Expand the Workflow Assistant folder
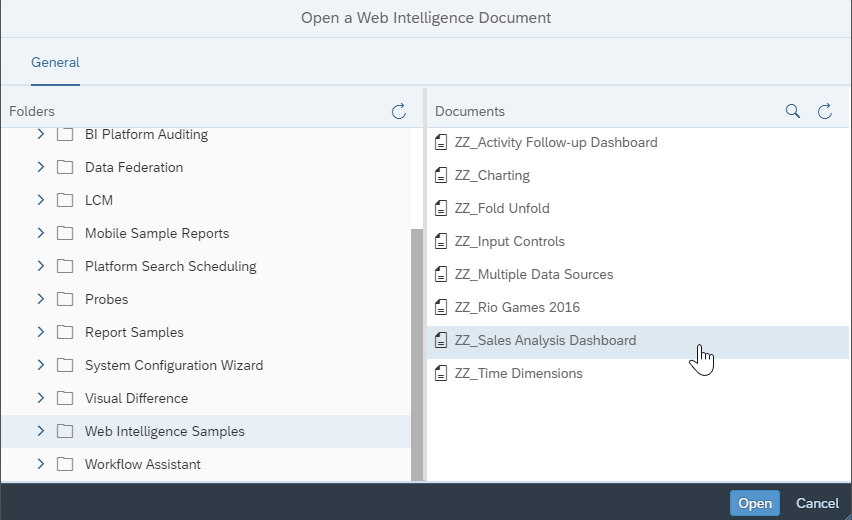The width and height of the screenshot is (852, 520). pyautogui.click(x=41, y=464)
